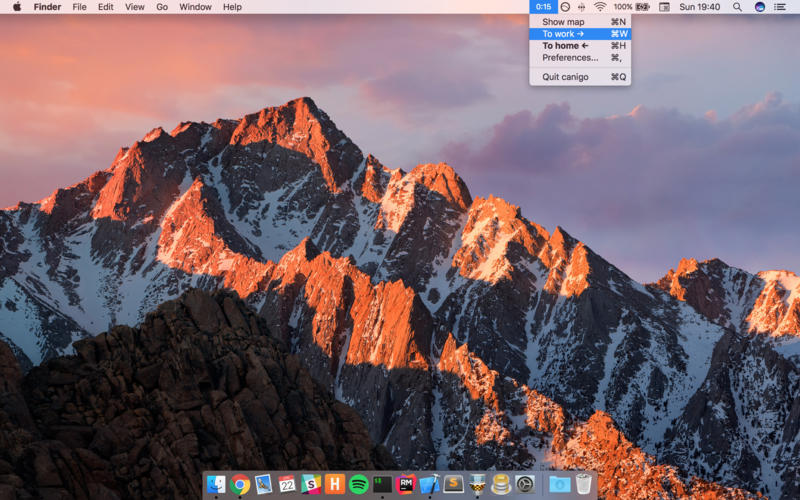Open Finder from the Dock

pos(216,484)
